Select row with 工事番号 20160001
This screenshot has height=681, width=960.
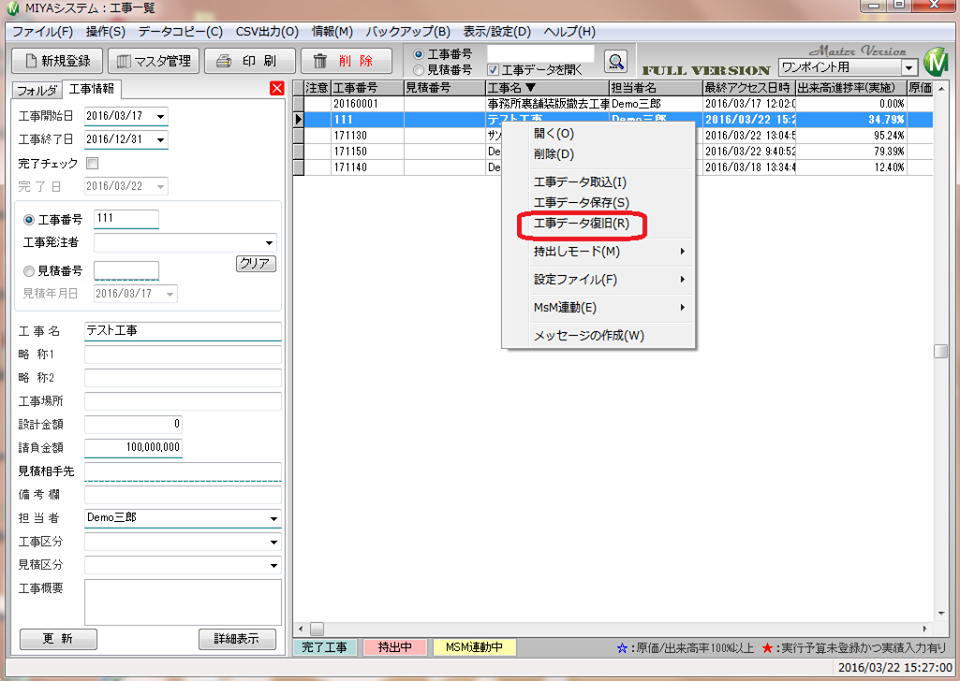coord(613,104)
